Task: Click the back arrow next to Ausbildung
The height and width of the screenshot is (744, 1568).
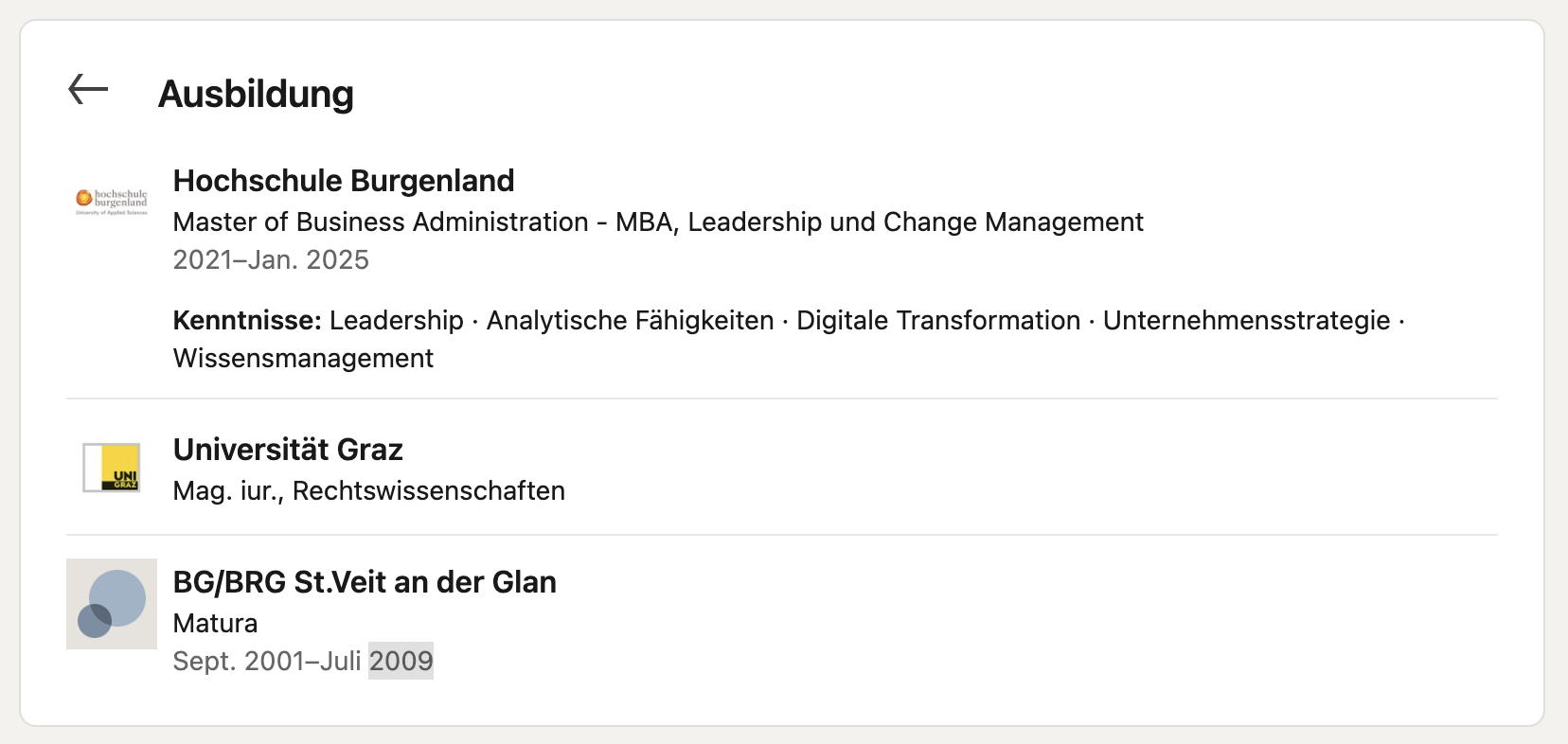Action: point(88,91)
